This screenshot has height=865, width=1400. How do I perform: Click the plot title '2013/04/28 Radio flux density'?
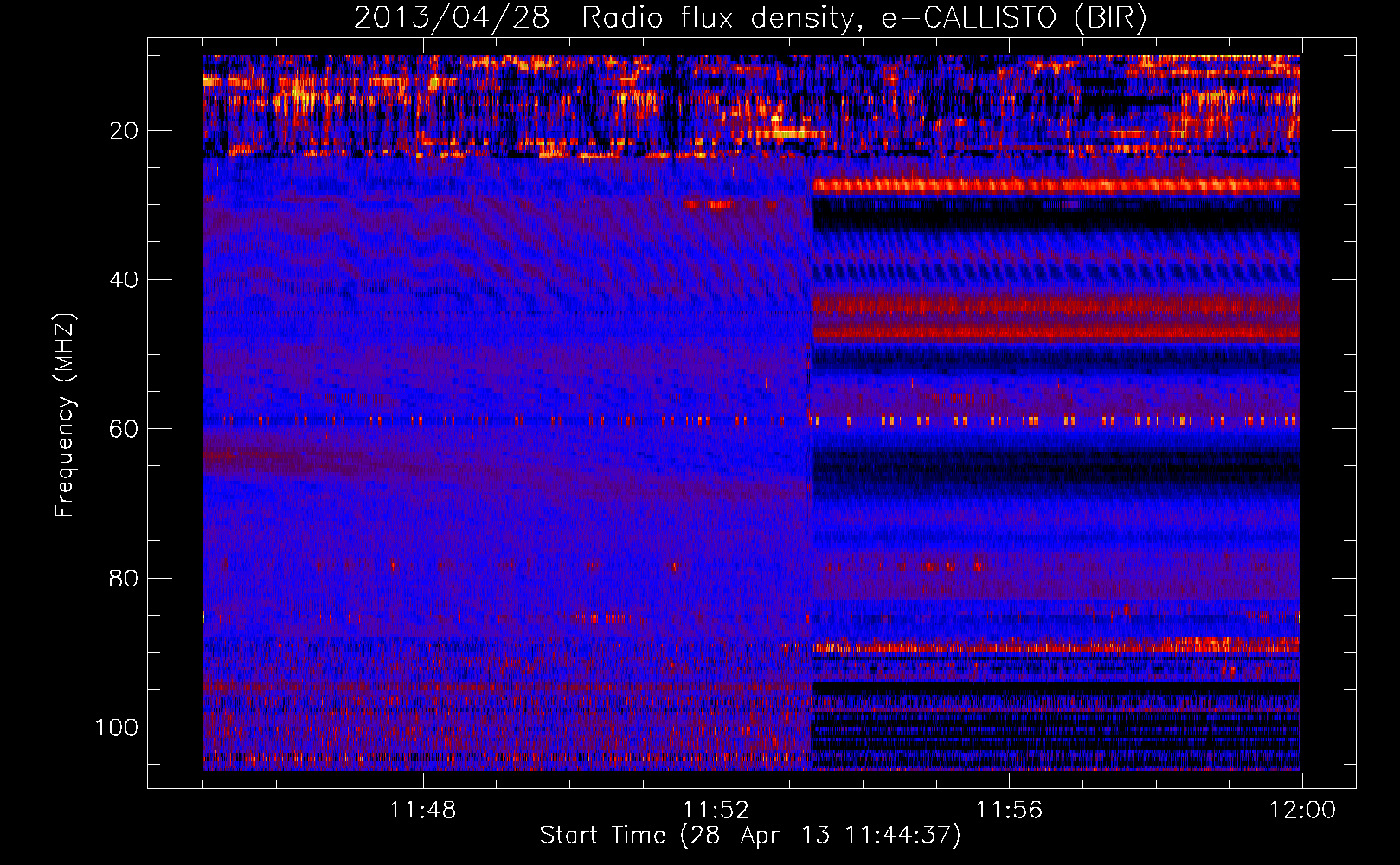[x=750, y=18]
